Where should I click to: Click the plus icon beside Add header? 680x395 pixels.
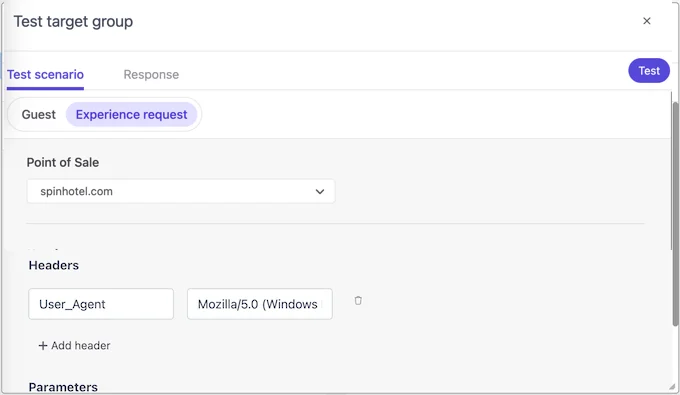point(42,346)
